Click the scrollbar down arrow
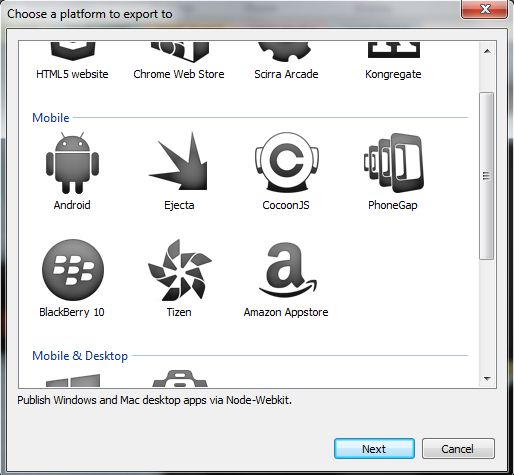This screenshot has height=475, width=514. [487, 378]
